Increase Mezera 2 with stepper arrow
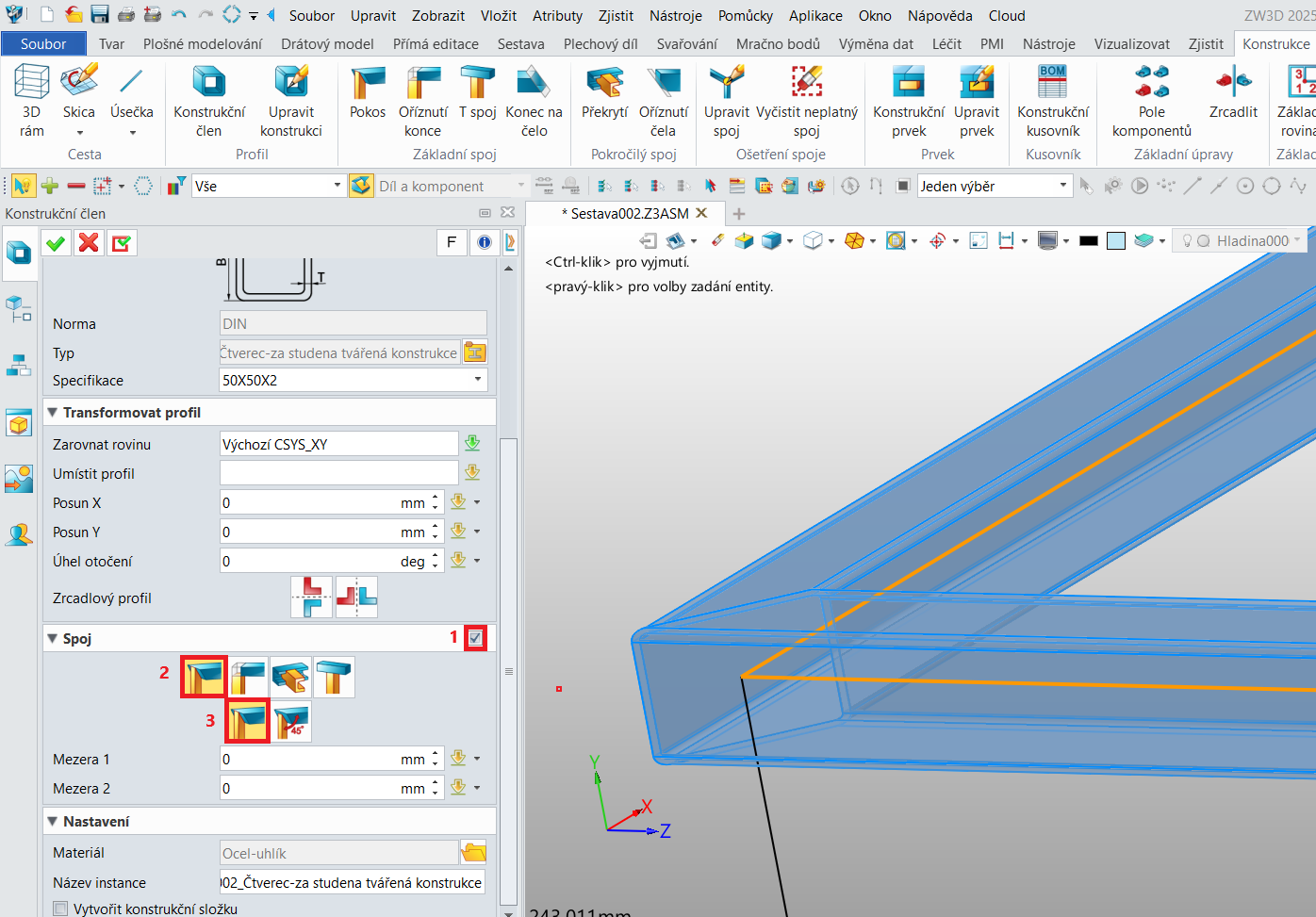1316x917 pixels. (436, 782)
